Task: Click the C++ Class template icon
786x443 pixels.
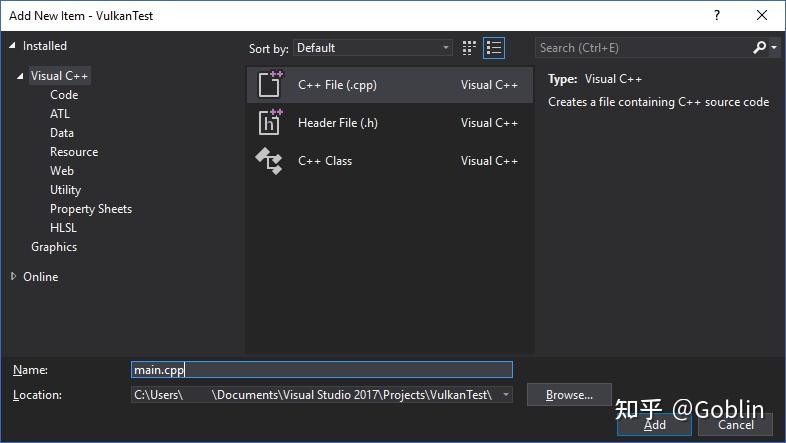Action: (271, 161)
